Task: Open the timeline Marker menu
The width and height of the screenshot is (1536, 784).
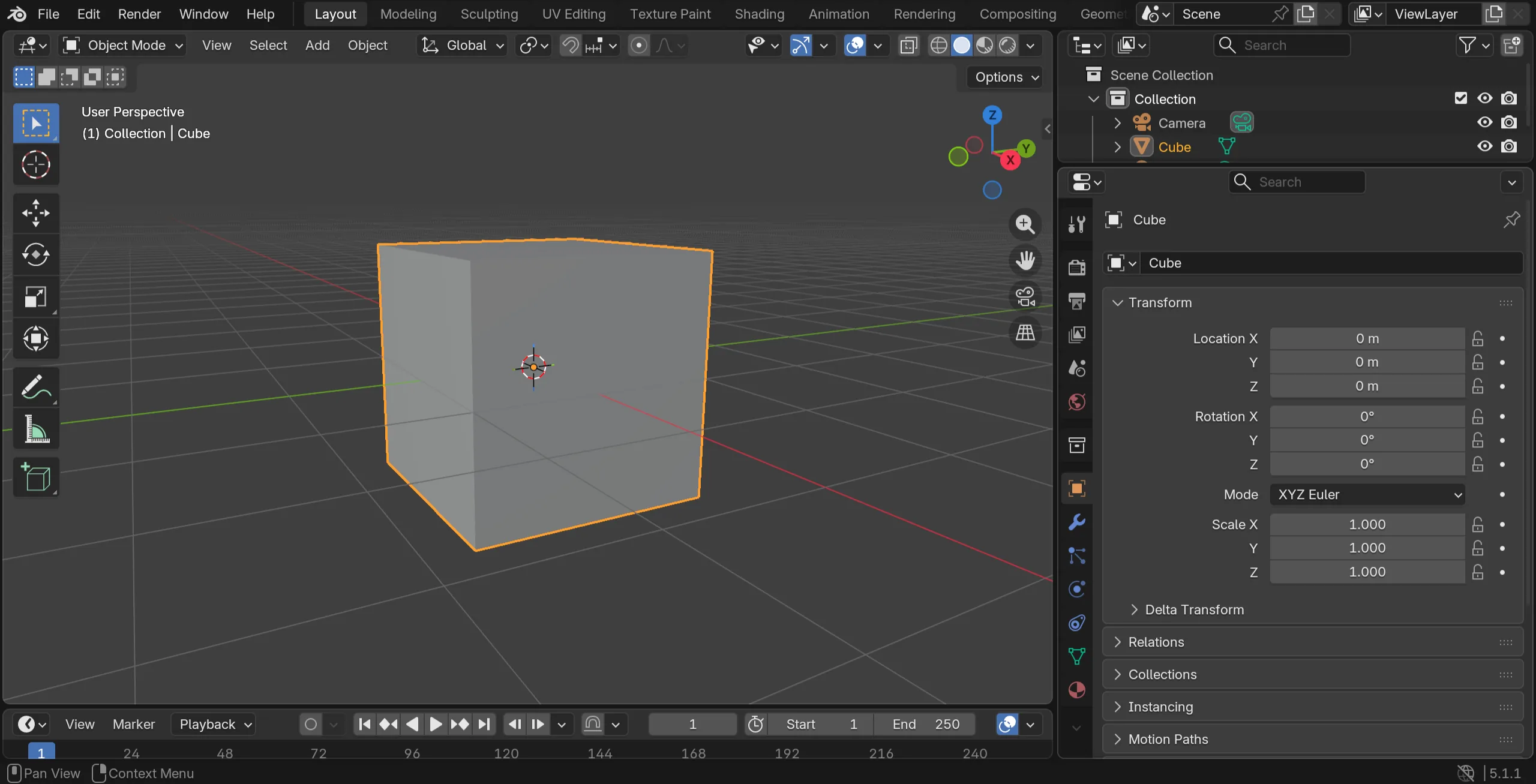Action: click(x=133, y=725)
